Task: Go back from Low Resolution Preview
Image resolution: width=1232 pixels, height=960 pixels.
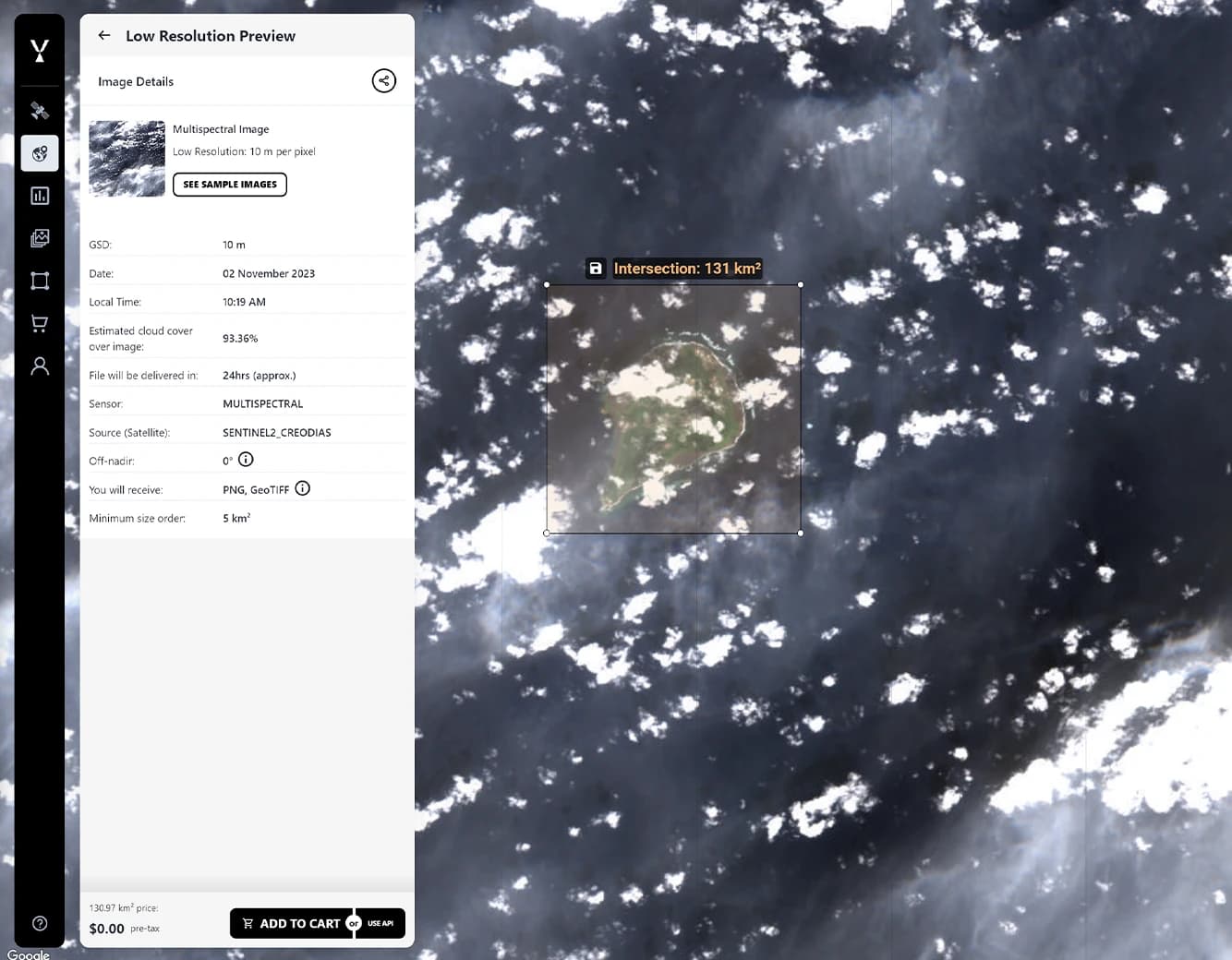Action: [103, 35]
